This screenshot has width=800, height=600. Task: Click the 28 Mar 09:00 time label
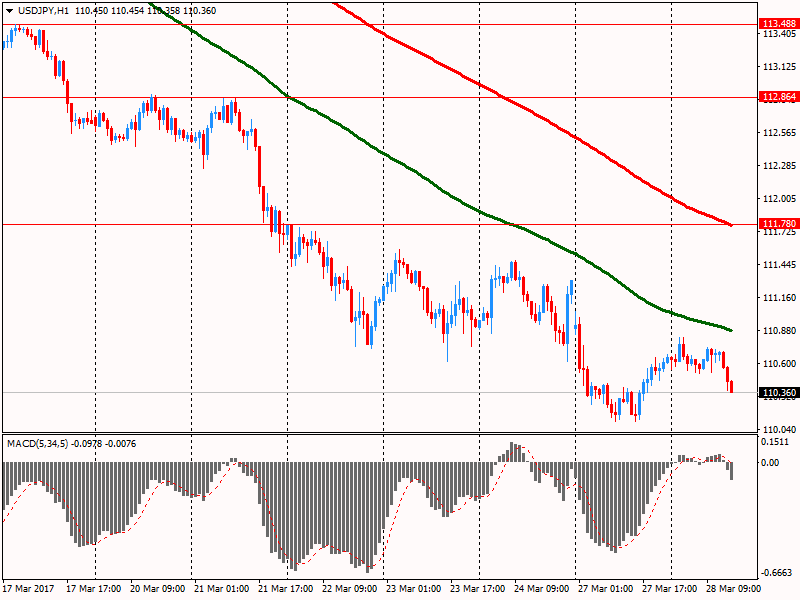coord(733,589)
